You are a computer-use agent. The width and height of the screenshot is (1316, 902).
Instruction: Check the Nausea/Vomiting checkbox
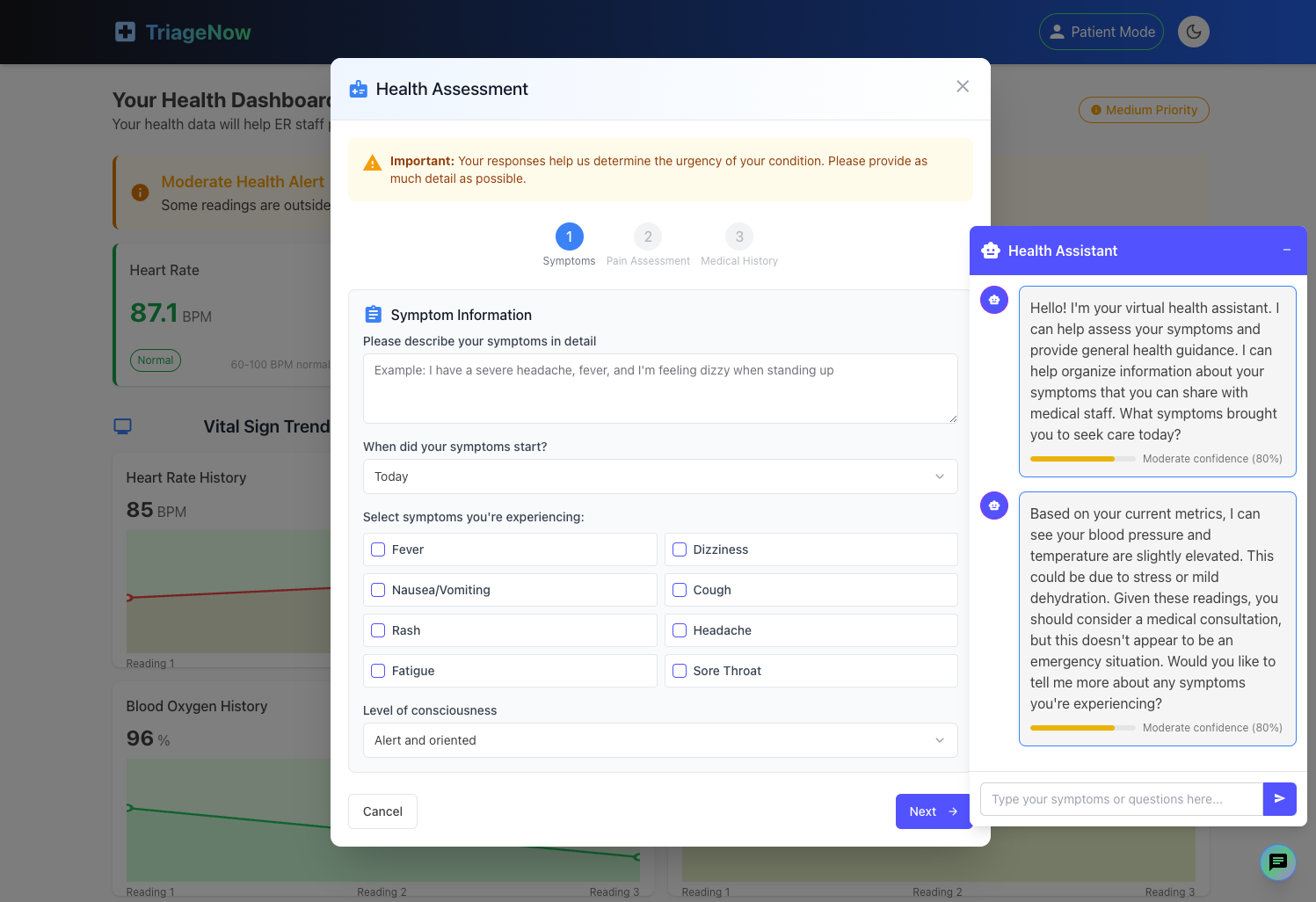378,590
